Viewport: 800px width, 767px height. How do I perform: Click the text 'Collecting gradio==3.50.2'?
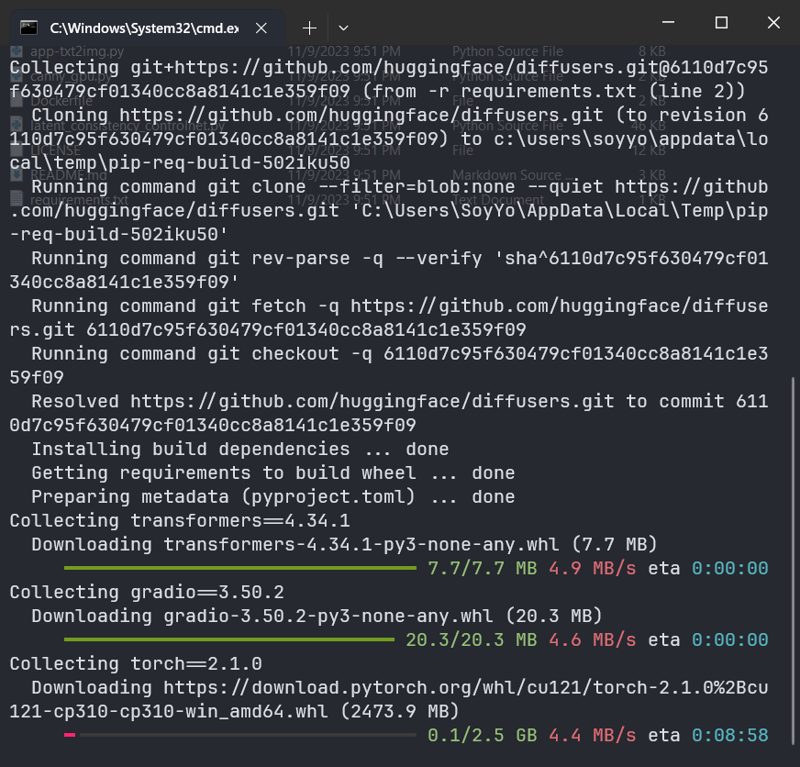click(147, 592)
